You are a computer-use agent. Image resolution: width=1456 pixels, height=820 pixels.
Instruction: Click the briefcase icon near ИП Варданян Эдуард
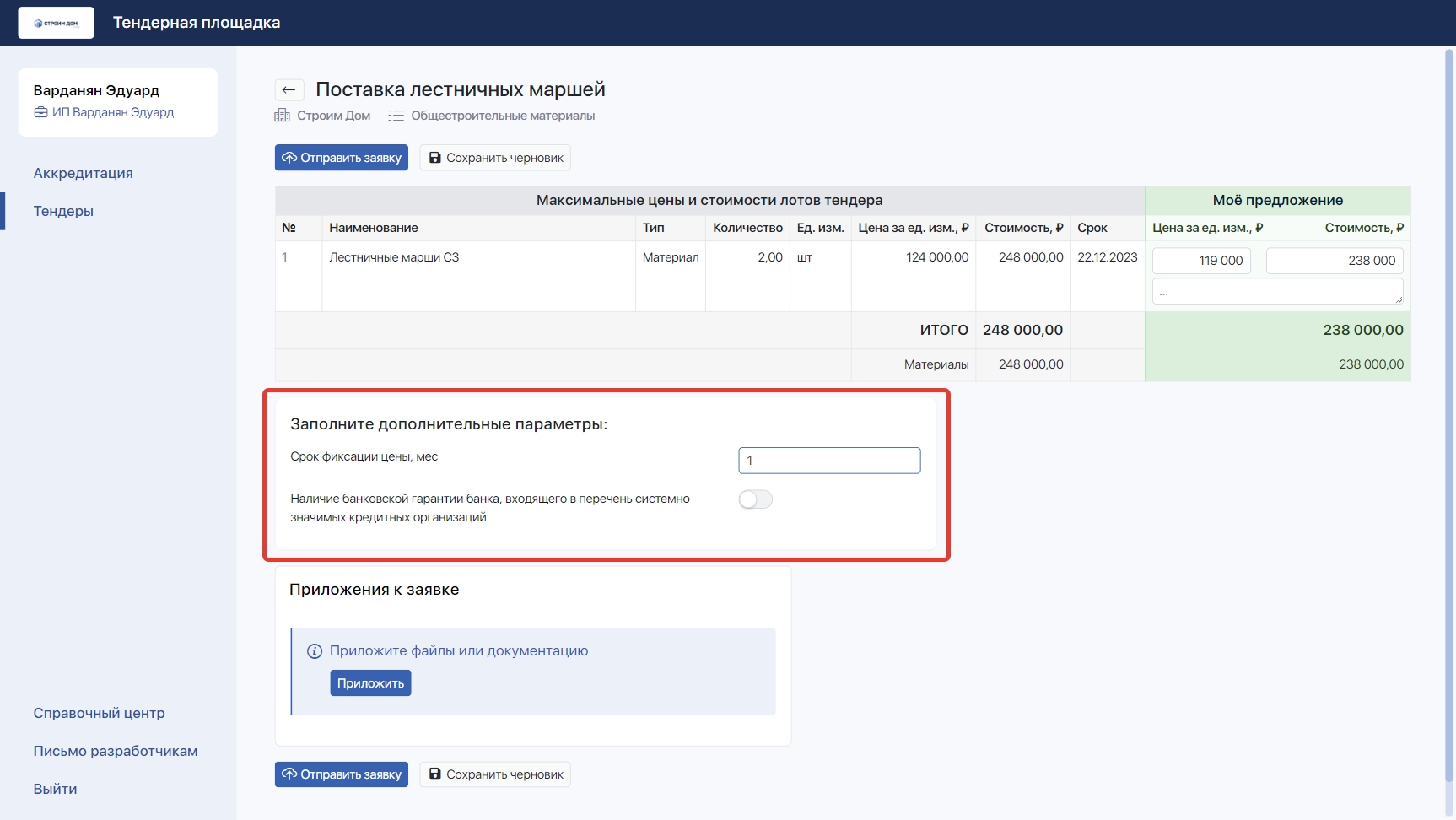[x=40, y=112]
